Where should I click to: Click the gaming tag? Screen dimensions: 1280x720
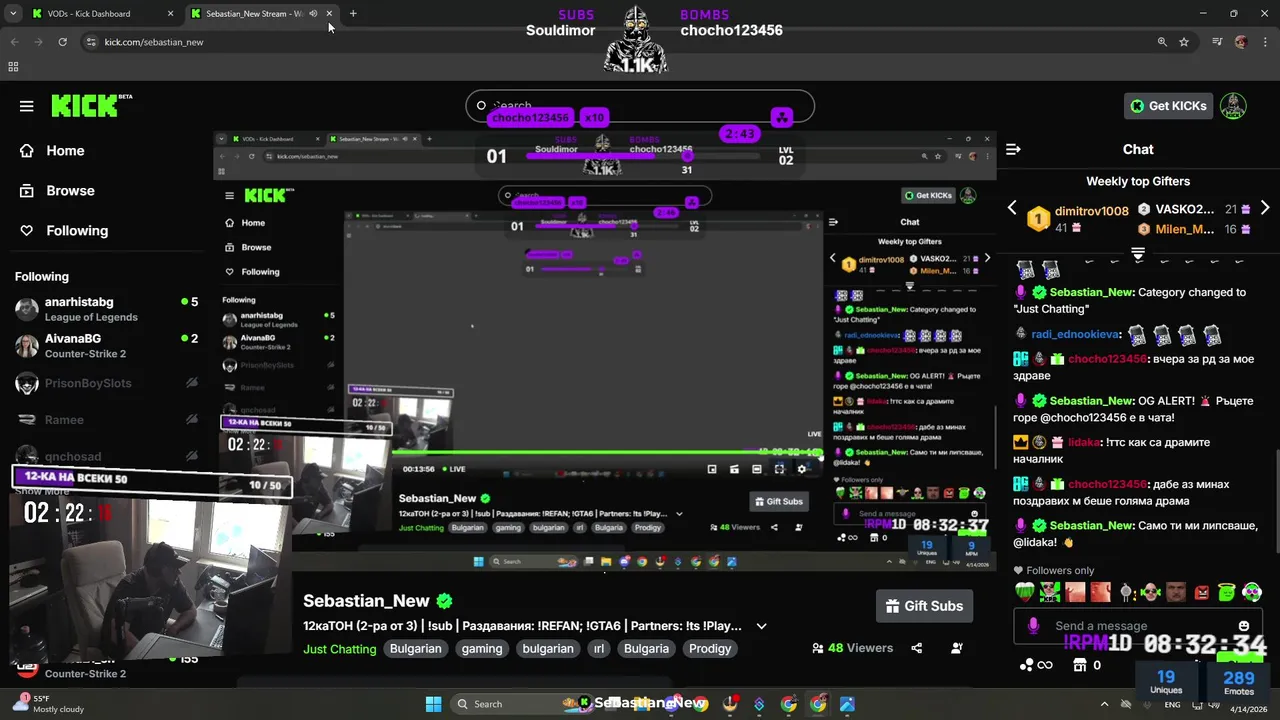482,649
